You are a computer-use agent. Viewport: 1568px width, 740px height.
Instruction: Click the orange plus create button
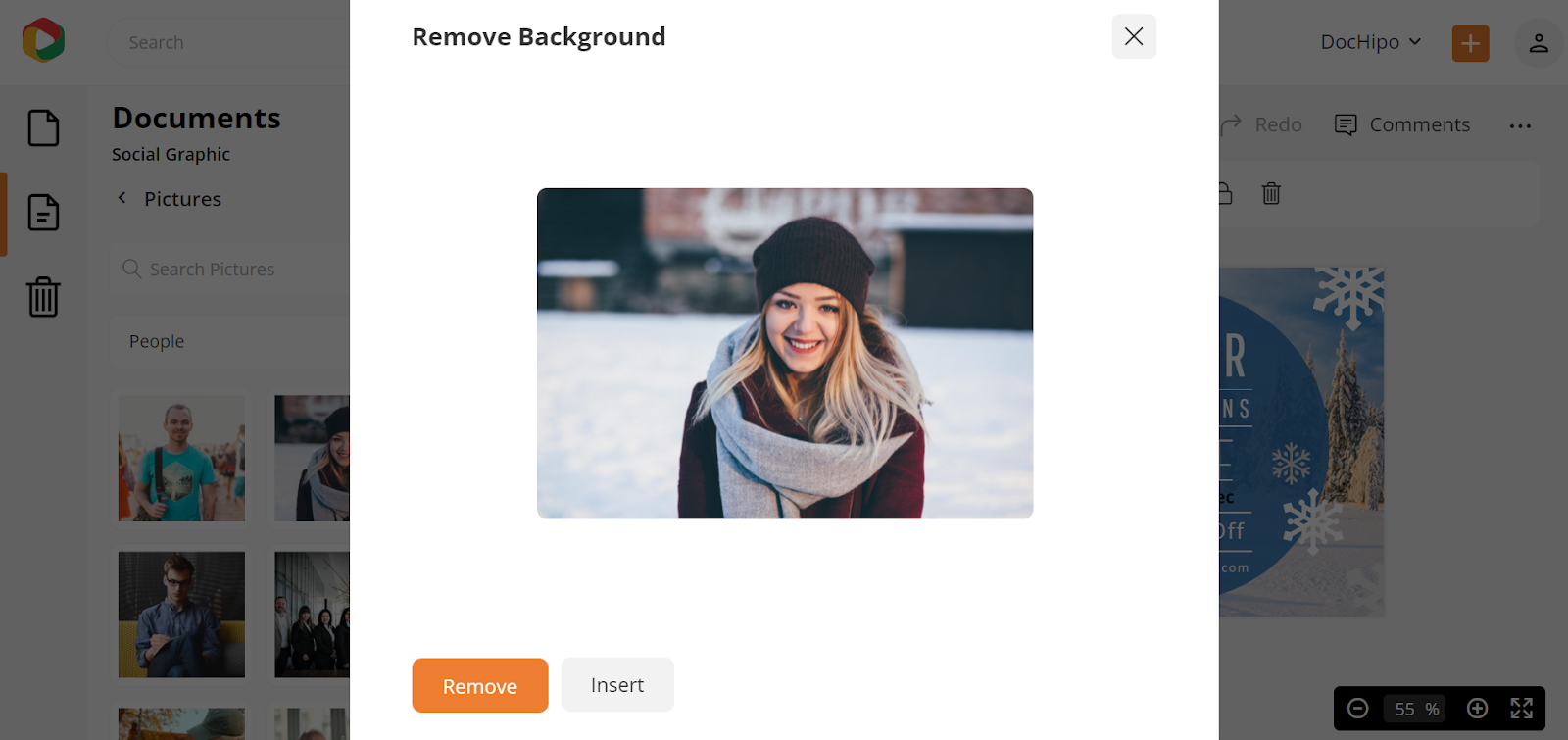pyautogui.click(x=1470, y=43)
